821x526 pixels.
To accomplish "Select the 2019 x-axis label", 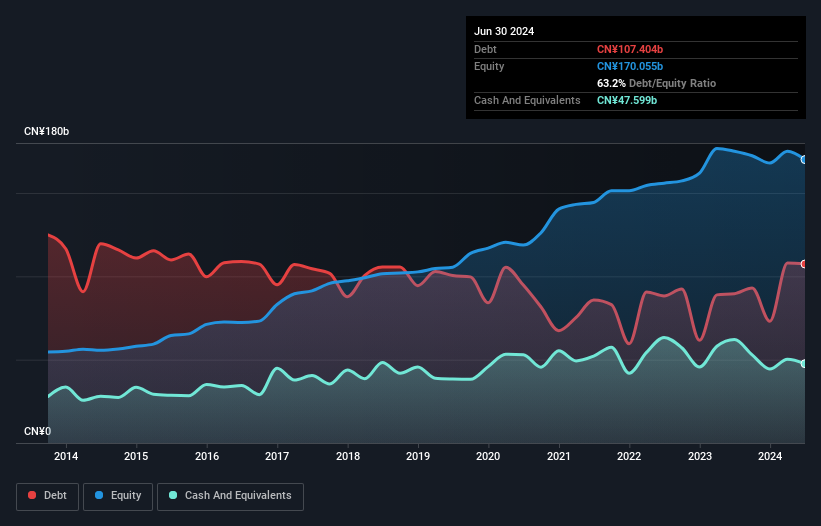I will (x=418, y=456).
